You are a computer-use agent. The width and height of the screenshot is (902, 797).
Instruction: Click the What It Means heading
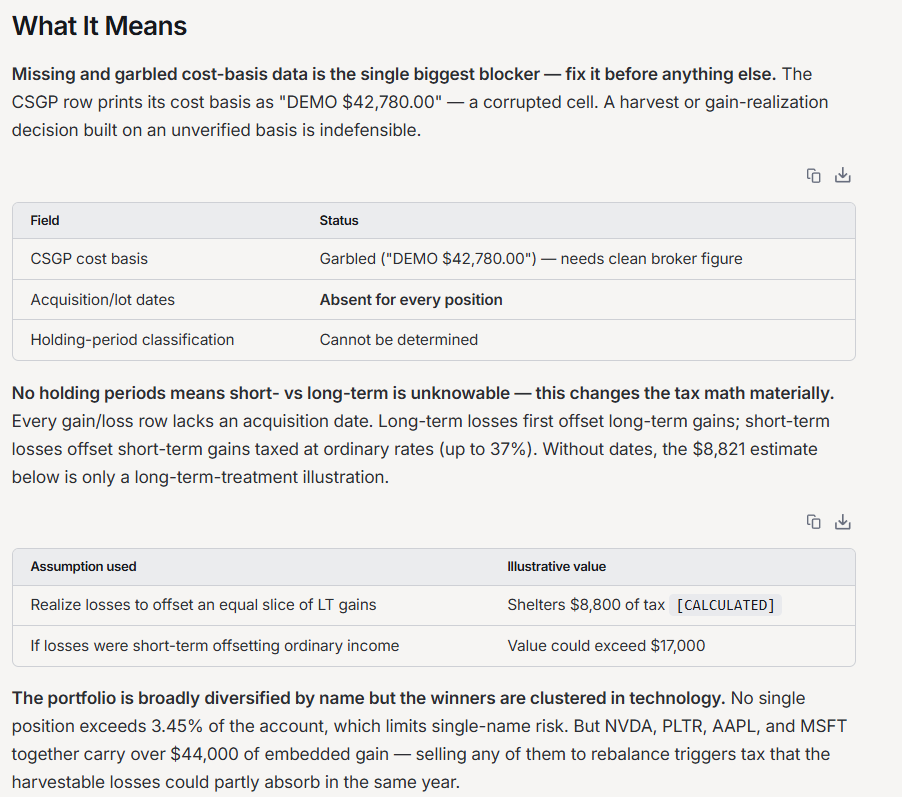point(100,26)
